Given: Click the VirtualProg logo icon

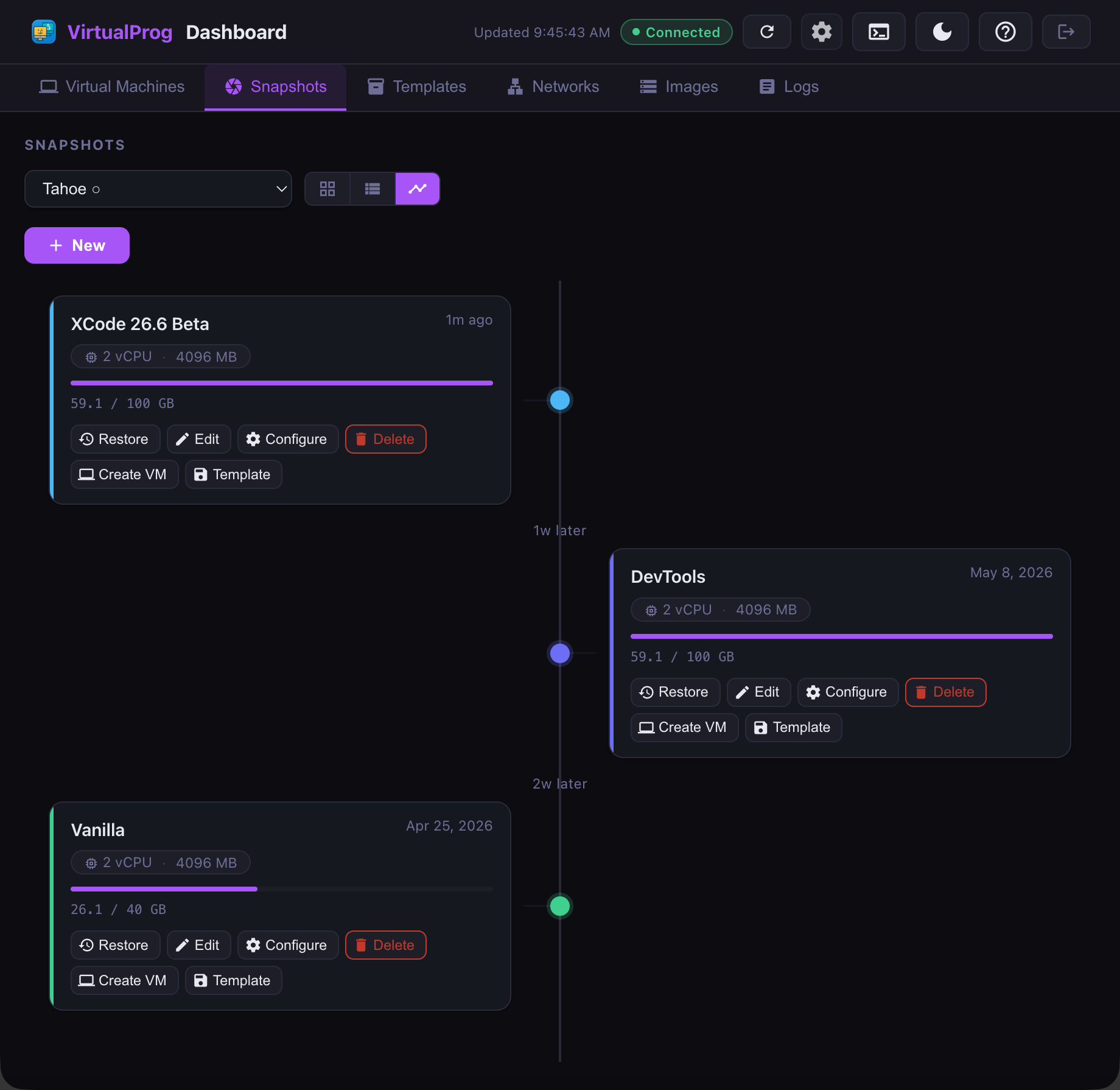Looking at the screenshot, I should [x=44, y=32].
